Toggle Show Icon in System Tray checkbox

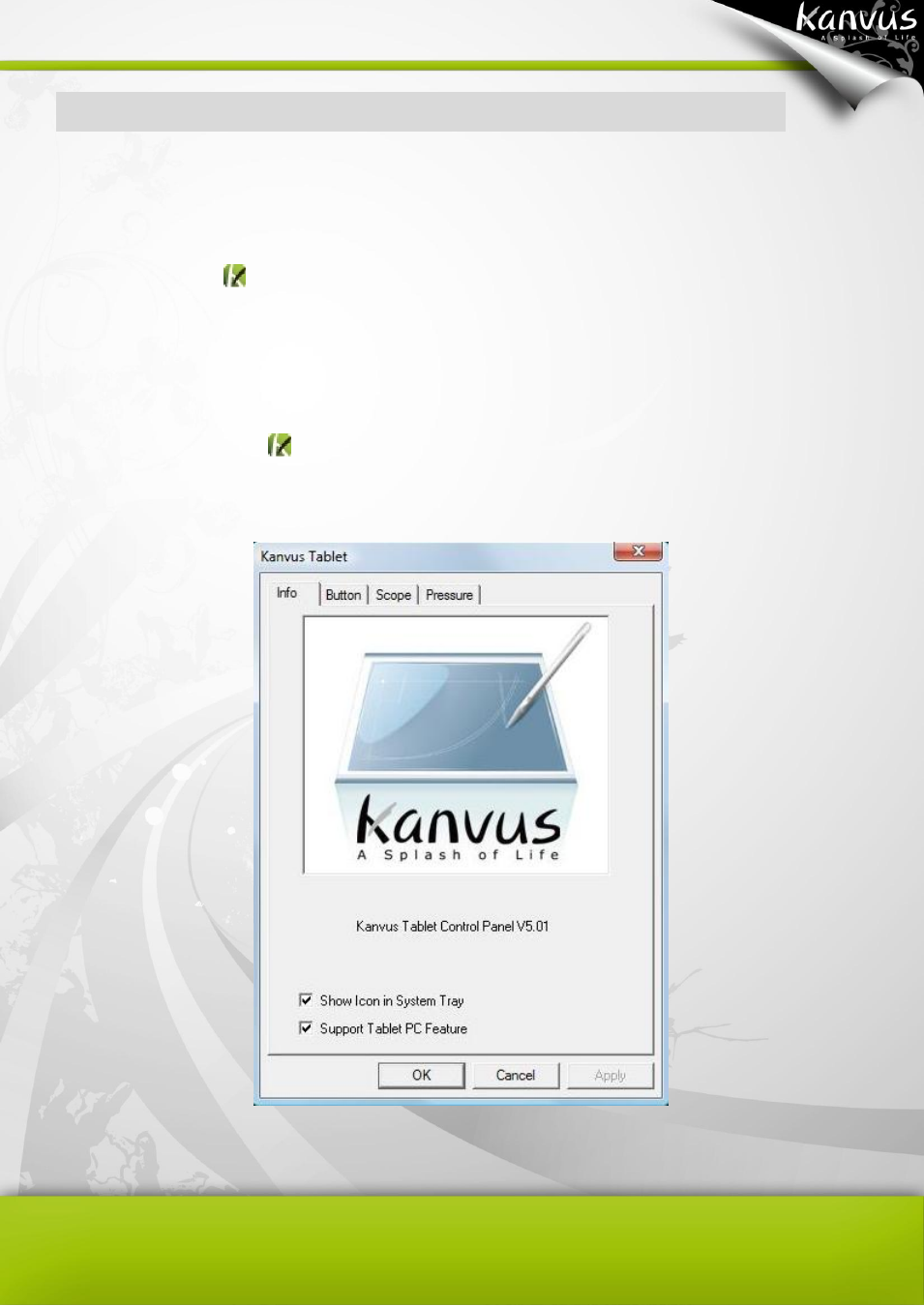coord(306,1000)
